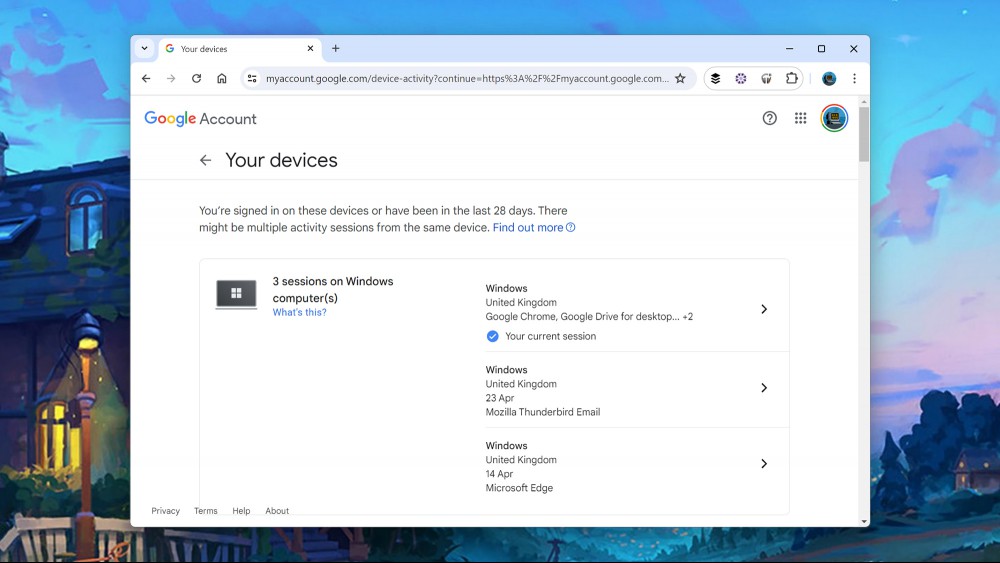Open Google Account help icon
The image size is (1000, 563).
pos(770,118)
